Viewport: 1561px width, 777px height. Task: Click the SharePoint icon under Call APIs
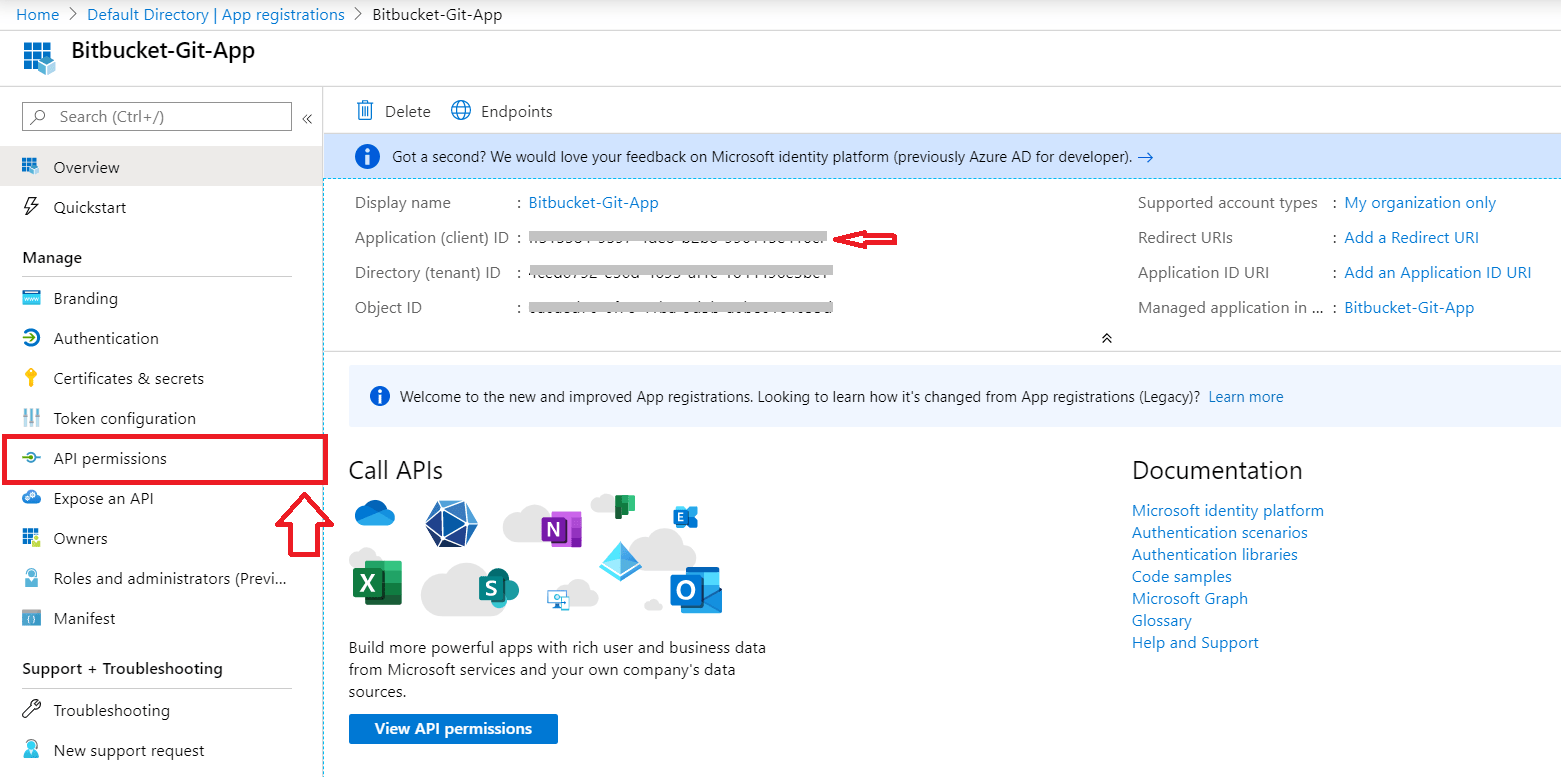pos(496,587)
